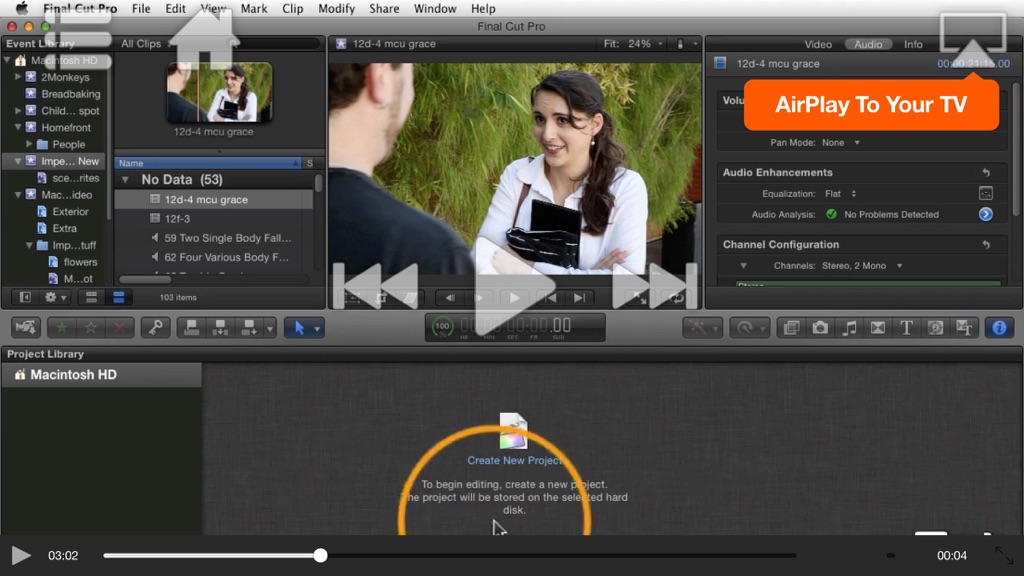Image resolution: width=1024 pixels, height=576 pixels.
Task: Mark selection as Favorite with green star
Action: point(62,327)
